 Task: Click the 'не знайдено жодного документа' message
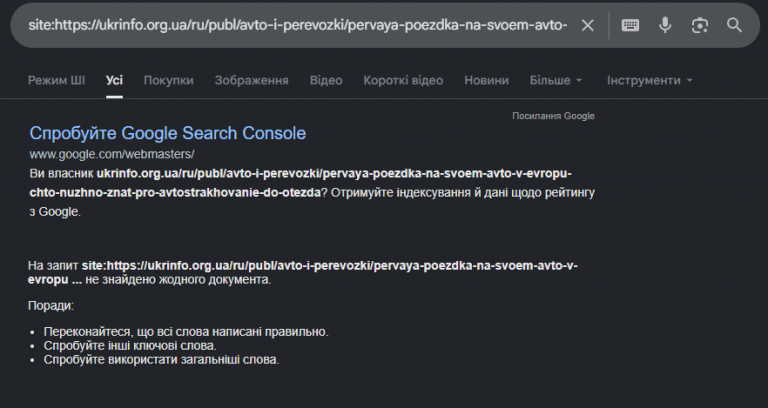tap(178, 280)
